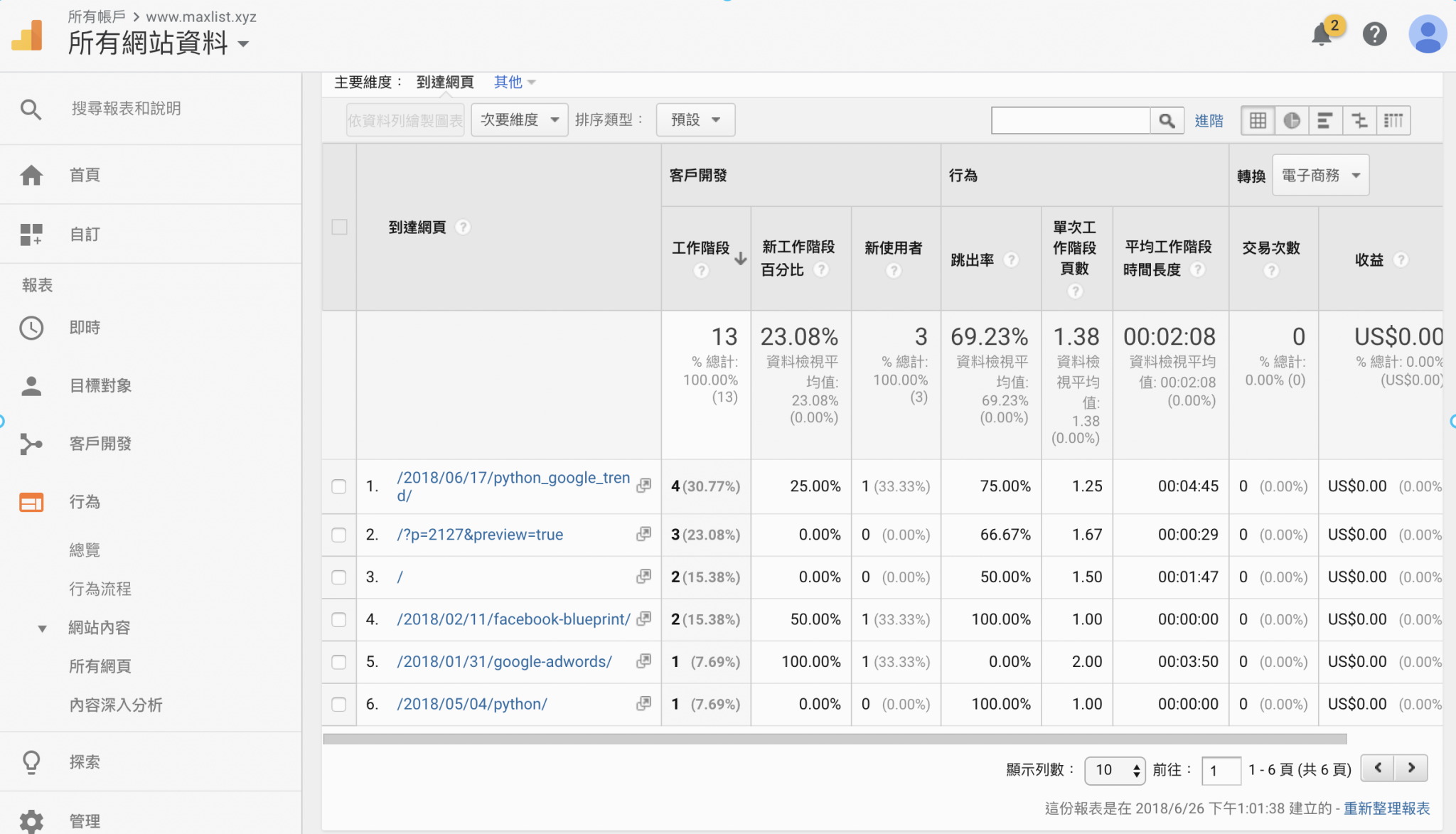
Task: Check row 5 google-adwords checkbox
Action: 339,662
